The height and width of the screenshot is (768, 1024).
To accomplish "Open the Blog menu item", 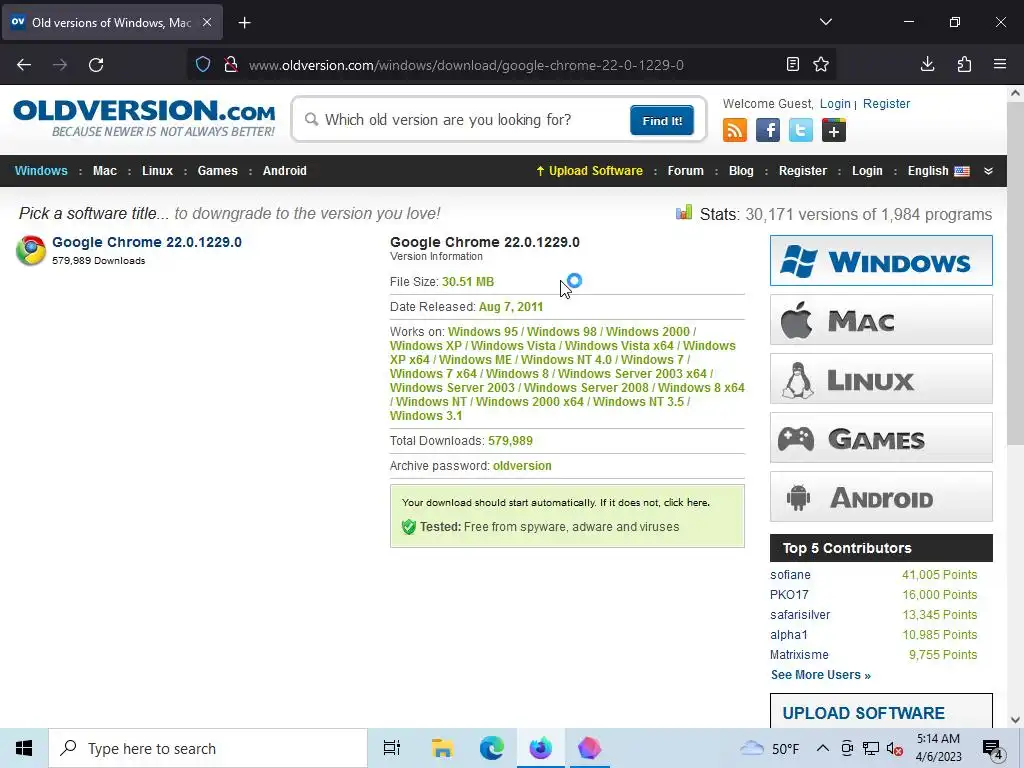I will [x=741, y=171].
